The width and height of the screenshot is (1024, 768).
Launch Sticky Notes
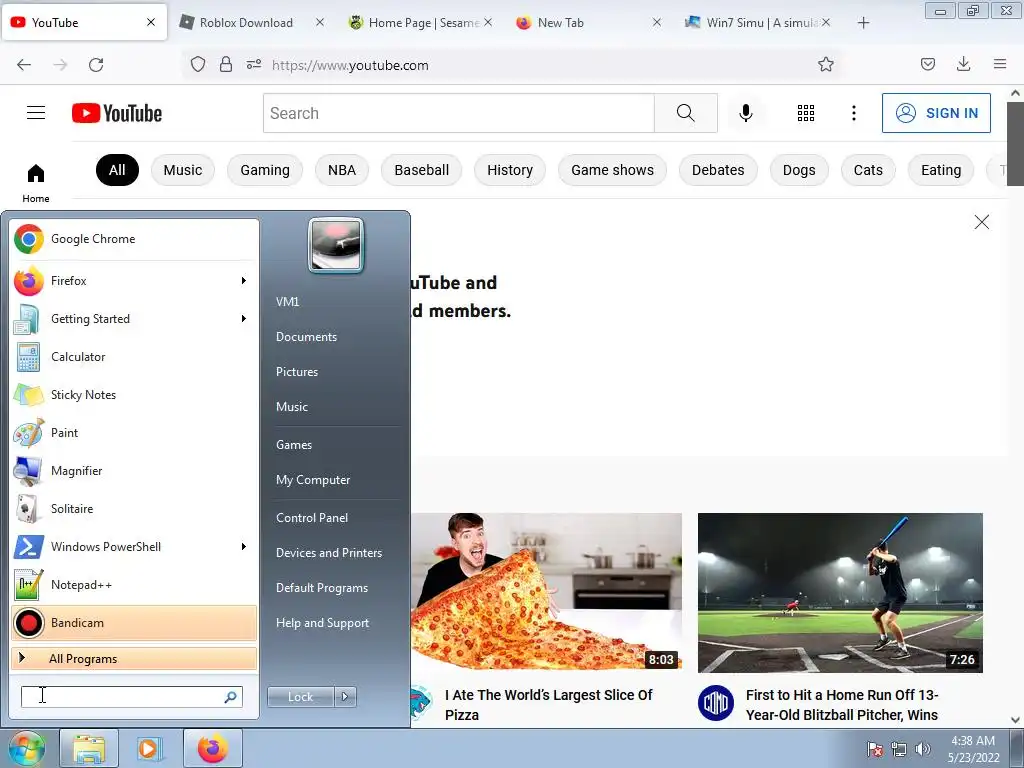coord(134,394)
